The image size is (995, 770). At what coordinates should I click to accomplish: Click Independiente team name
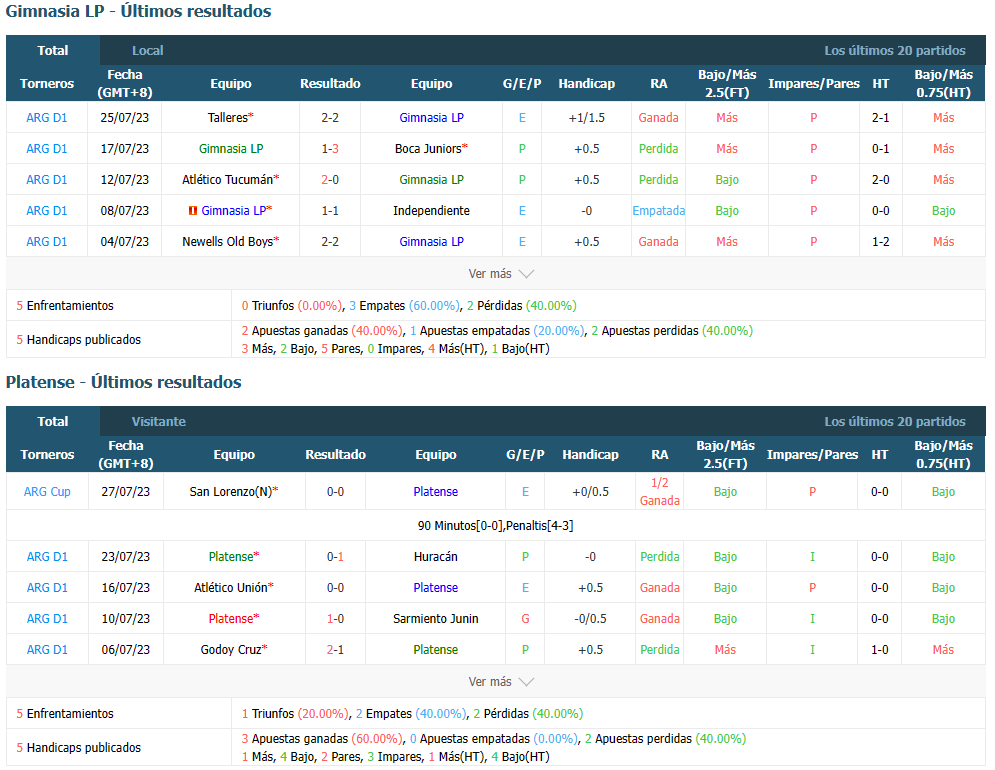tap(432, 211)
